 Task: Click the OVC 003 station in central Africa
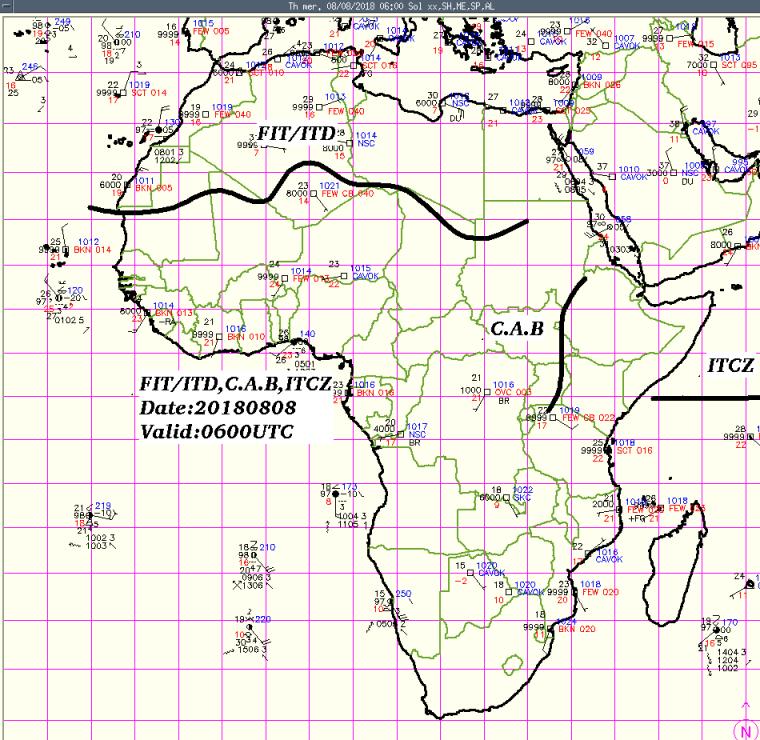(x=514, y=392)
